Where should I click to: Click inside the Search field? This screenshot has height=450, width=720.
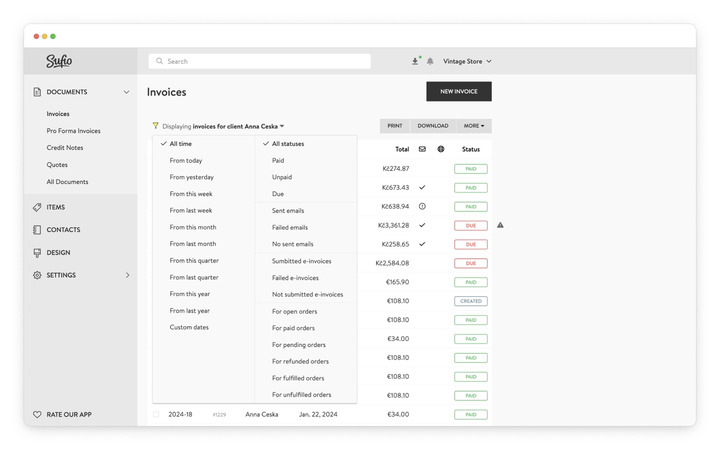point(259,61)
